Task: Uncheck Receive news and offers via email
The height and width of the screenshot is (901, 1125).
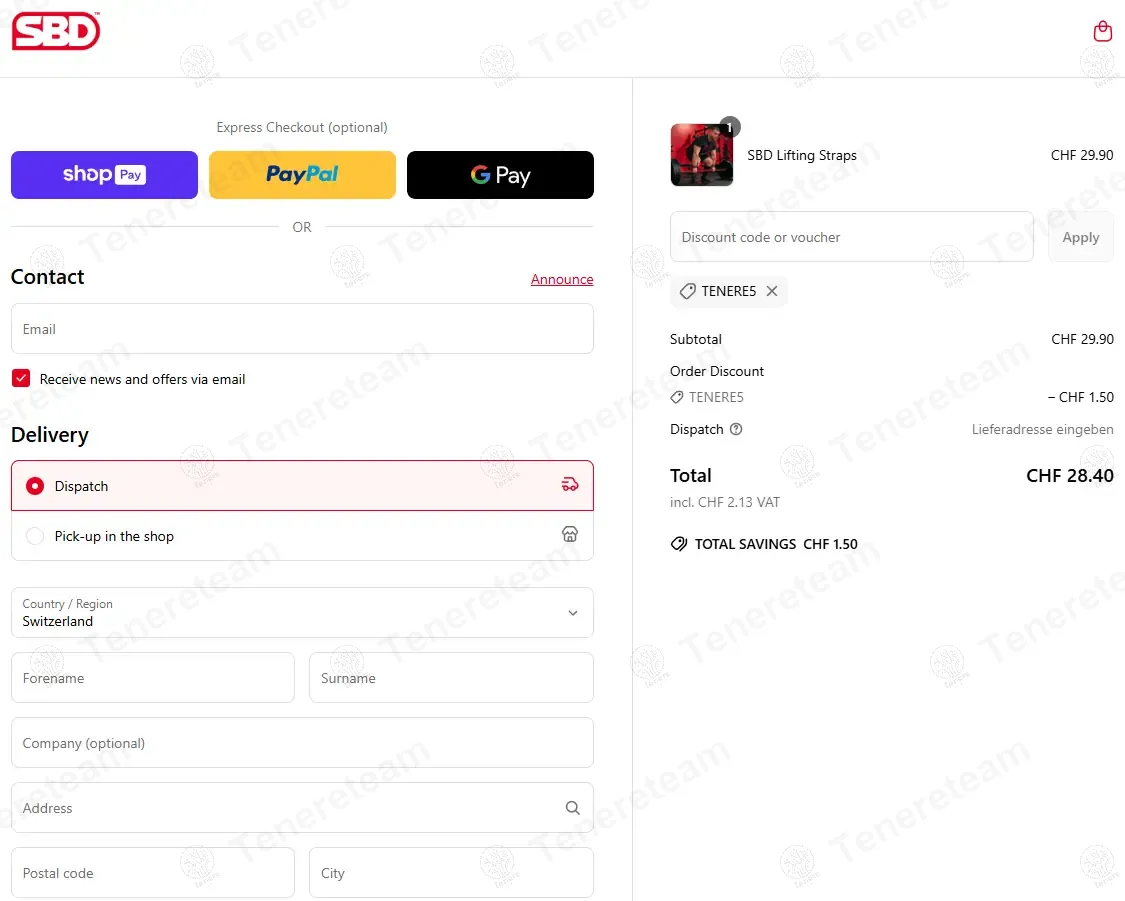Action: [x=22, y=378]
